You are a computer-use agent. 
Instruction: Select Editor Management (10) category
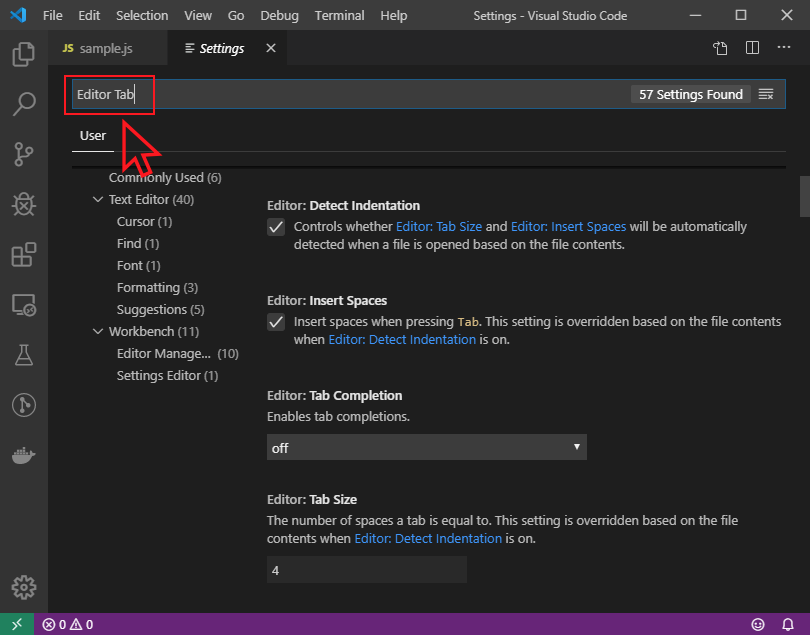tap(177, 353)
